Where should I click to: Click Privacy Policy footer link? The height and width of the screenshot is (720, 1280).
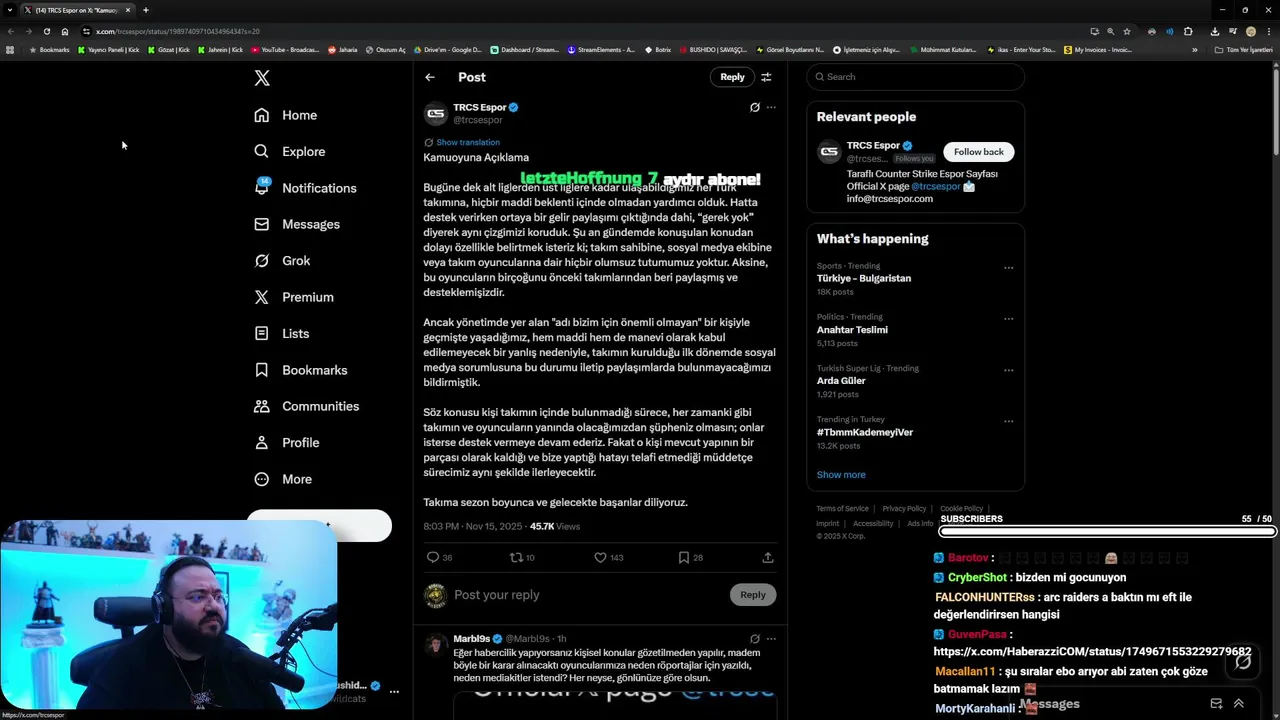[904, 509]
